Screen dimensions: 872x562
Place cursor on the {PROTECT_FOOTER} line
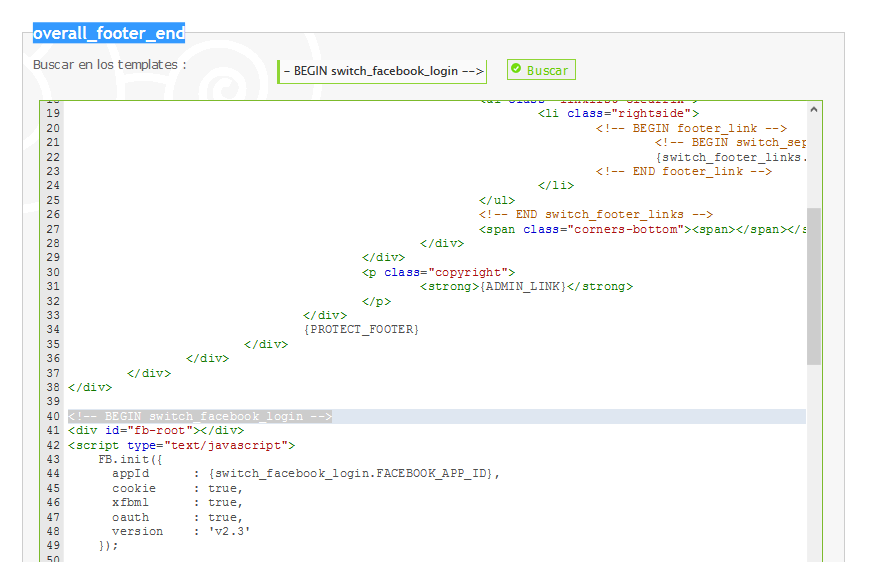pos(361,329)
